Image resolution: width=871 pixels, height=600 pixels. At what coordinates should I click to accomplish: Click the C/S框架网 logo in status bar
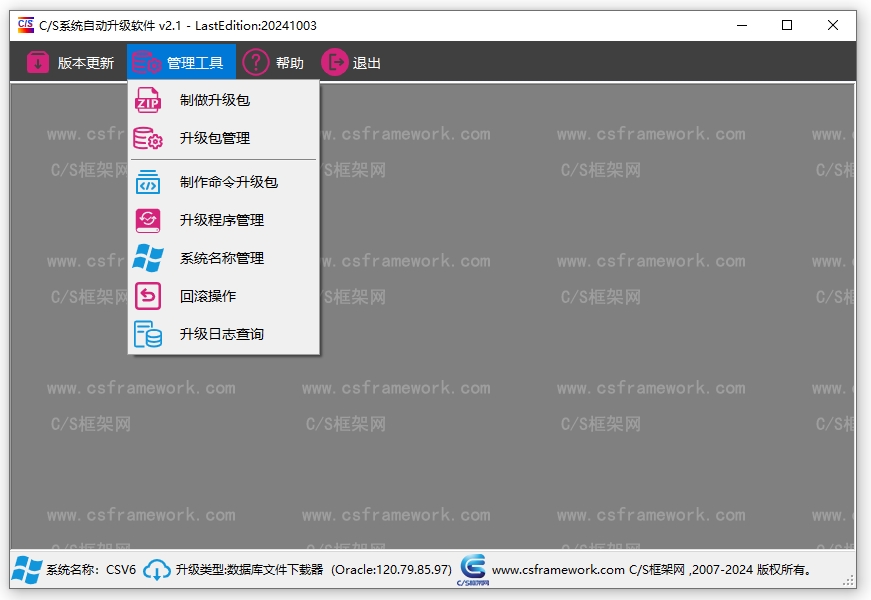[472, 569]
